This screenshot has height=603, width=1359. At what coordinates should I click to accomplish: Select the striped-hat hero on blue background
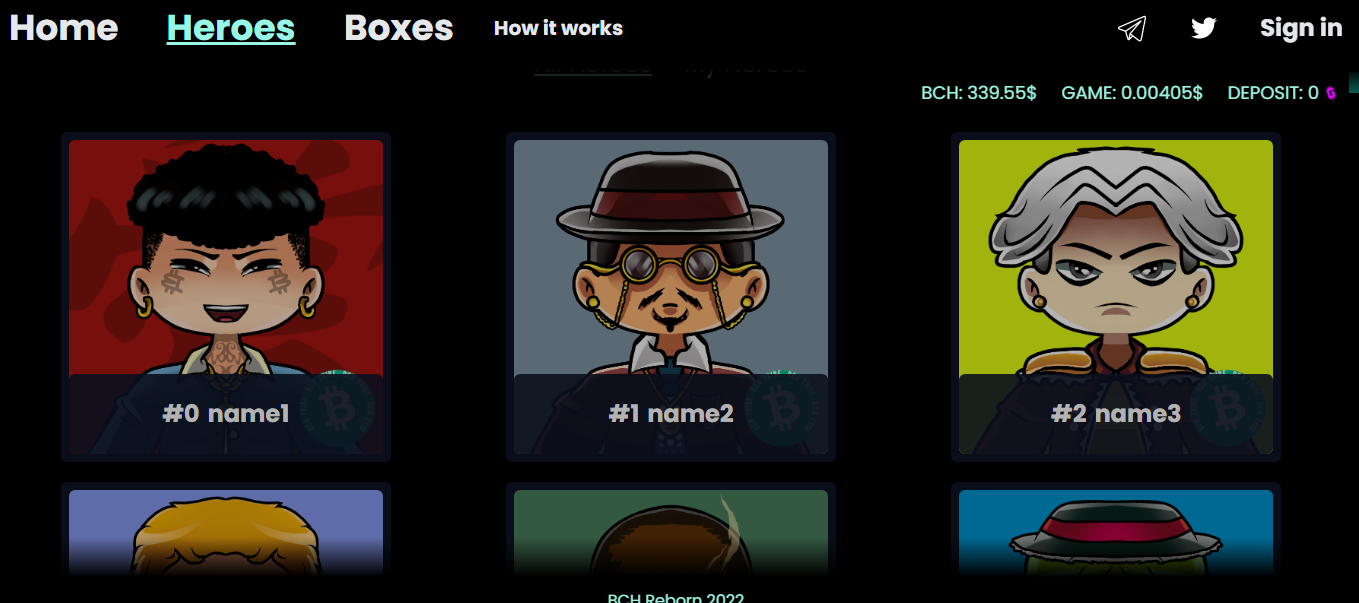[x=1116, y=530]
